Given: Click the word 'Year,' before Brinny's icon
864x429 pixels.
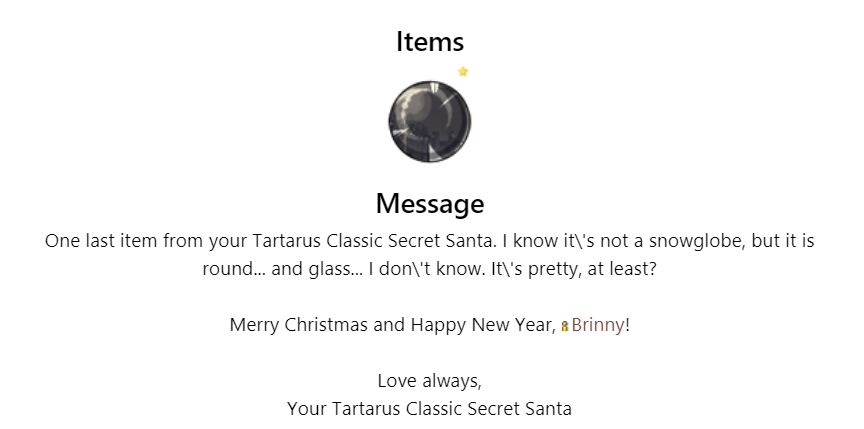Looking at the screenshot, I should click(537, 325).
